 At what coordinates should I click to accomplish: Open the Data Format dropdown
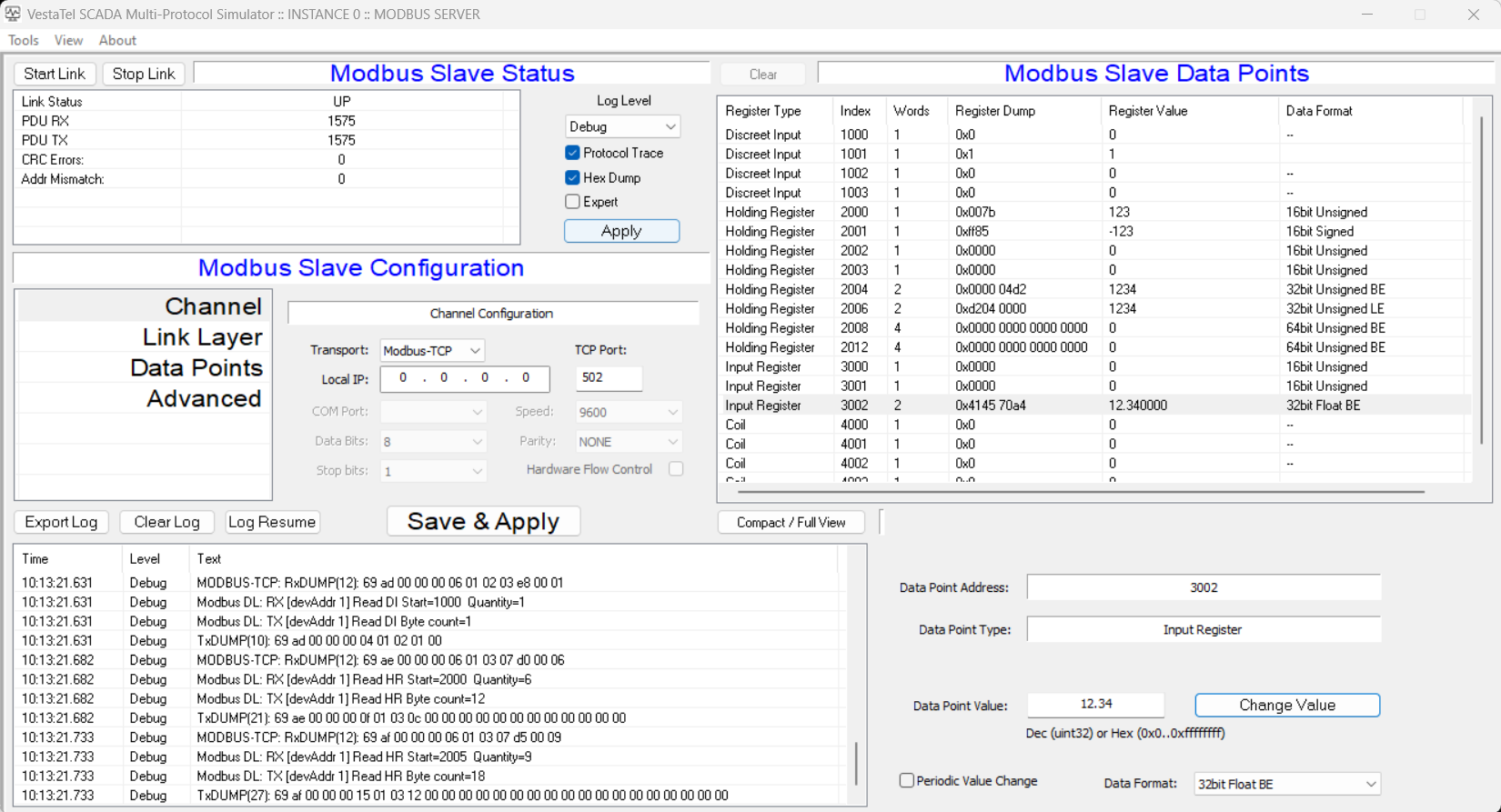point(1286,784)
